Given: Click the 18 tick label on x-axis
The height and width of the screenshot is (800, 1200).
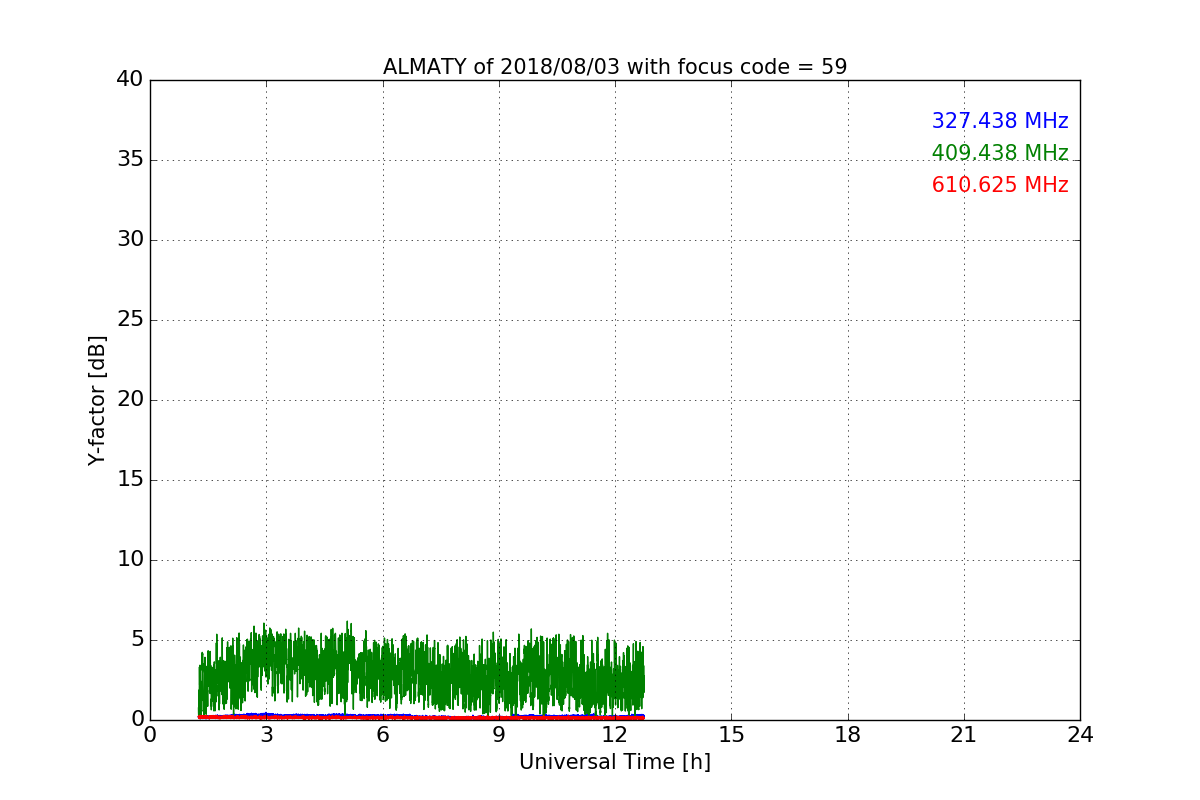Looking at the screenshot, I should (848, 735).
